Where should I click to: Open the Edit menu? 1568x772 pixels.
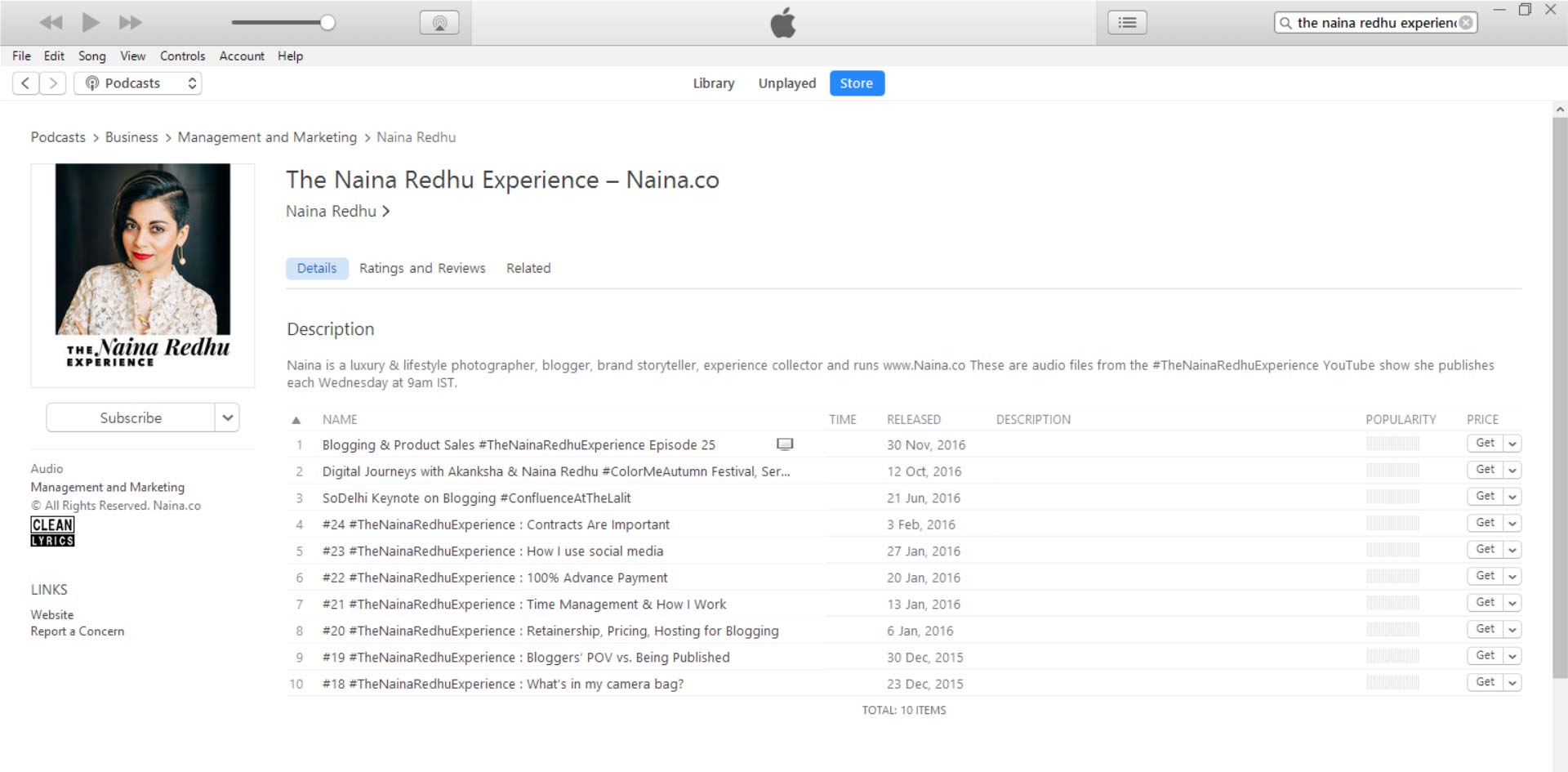point(54,56)
